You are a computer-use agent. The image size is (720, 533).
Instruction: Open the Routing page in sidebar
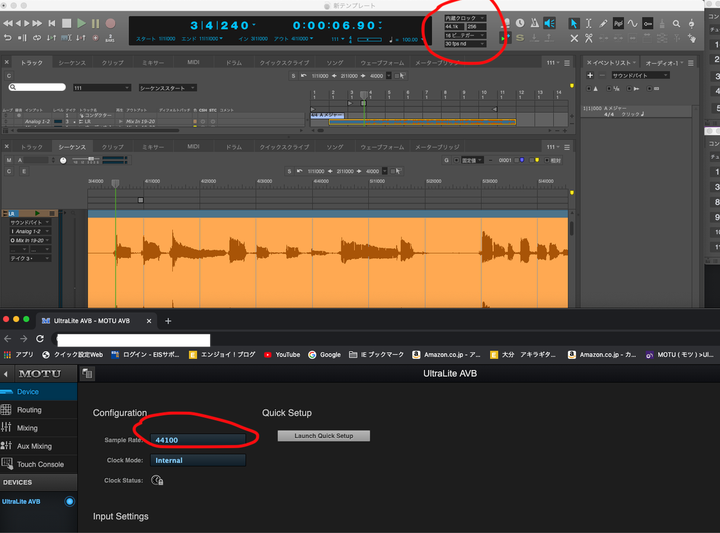point(29,410)
